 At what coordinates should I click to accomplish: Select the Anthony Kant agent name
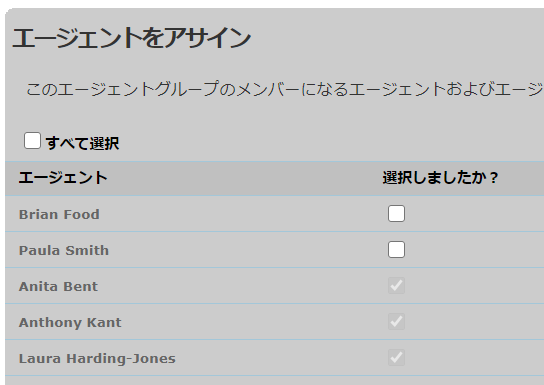click(70, 323)
